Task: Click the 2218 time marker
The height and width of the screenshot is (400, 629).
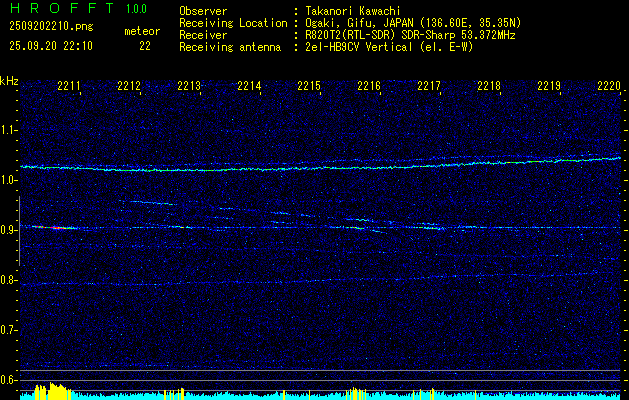Action: pos(489,86)
